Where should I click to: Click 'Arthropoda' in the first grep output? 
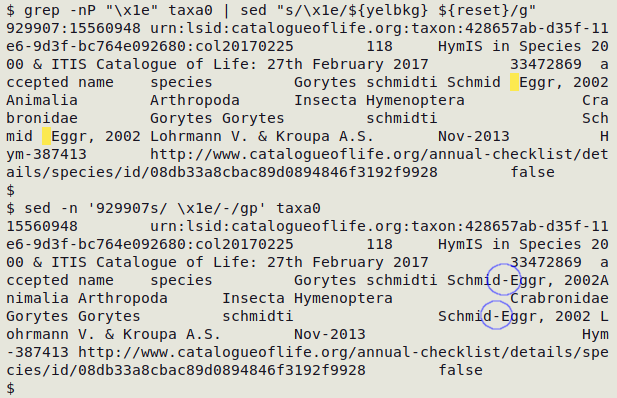(195, 100)
